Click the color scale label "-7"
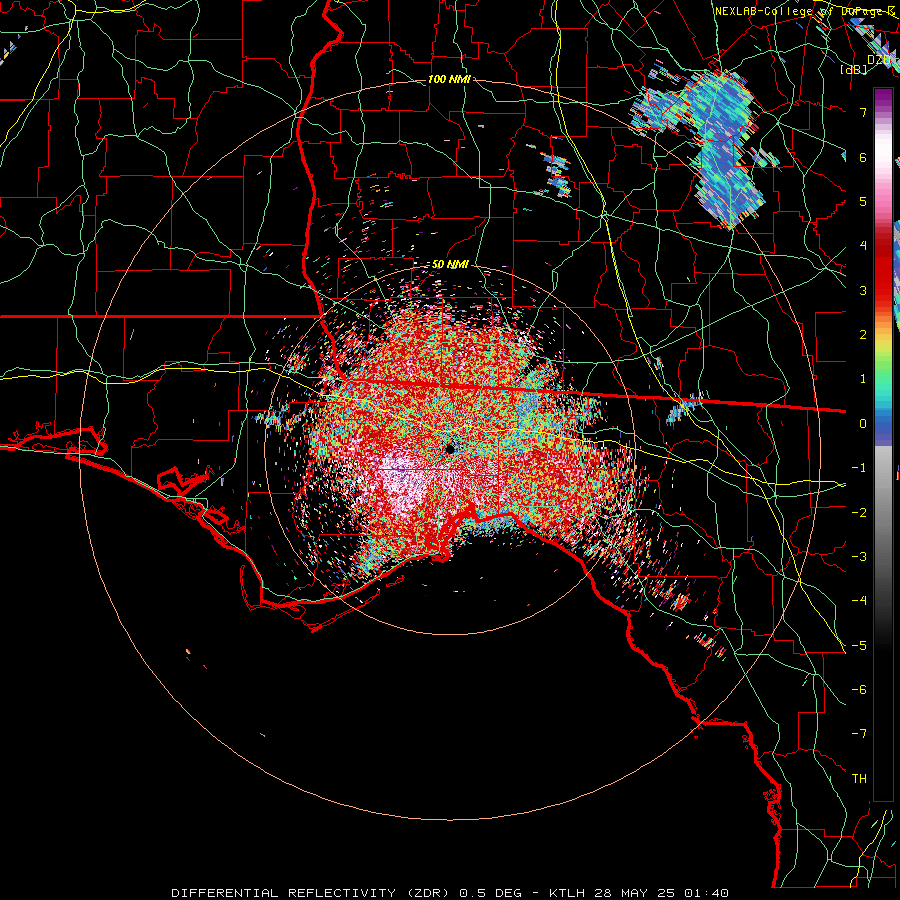Image resolution: width=900 pixels, height=900 pixels. point(859,734)
